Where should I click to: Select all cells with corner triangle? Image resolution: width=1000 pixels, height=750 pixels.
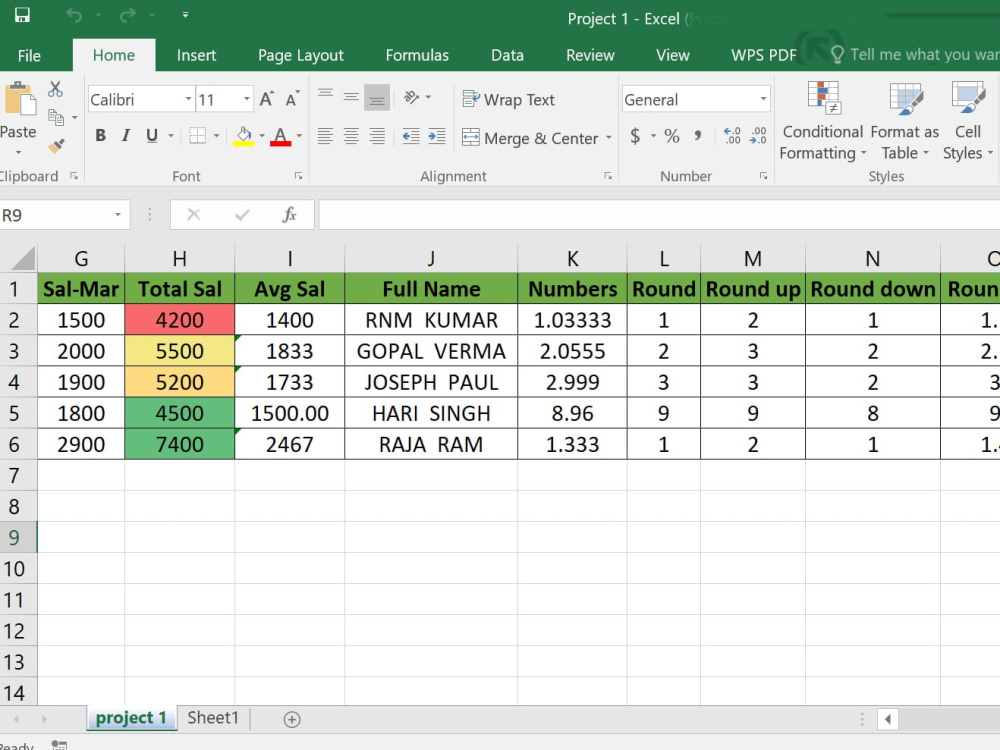(24, 258)
